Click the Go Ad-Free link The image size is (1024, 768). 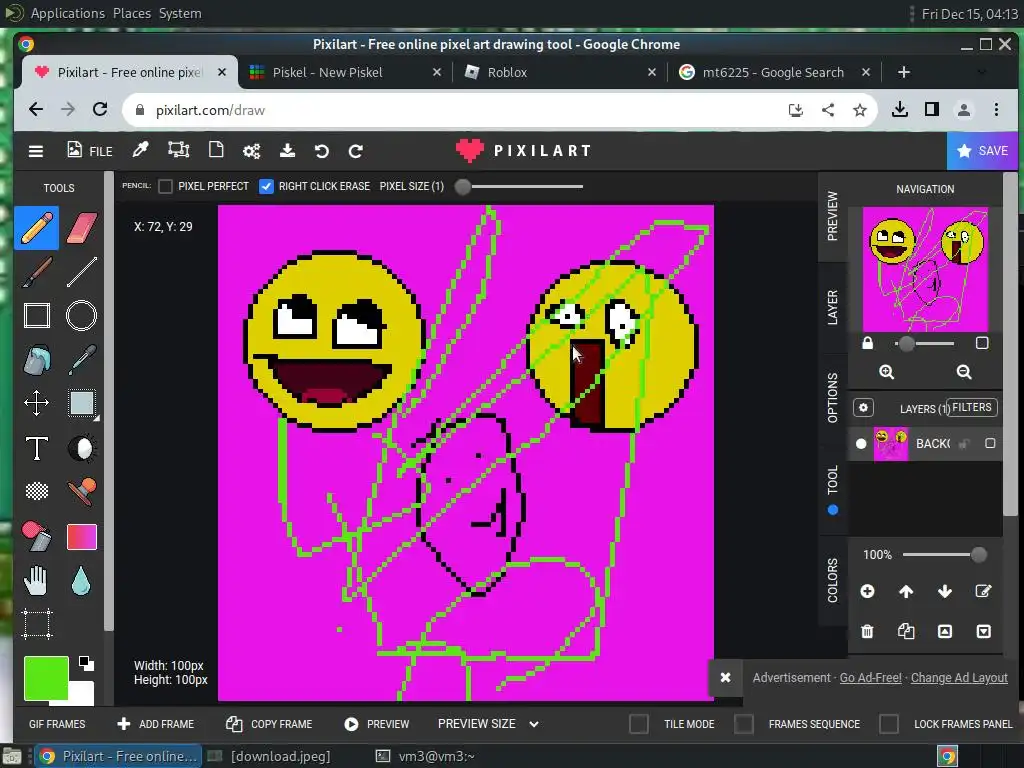[x=870, y=678]
